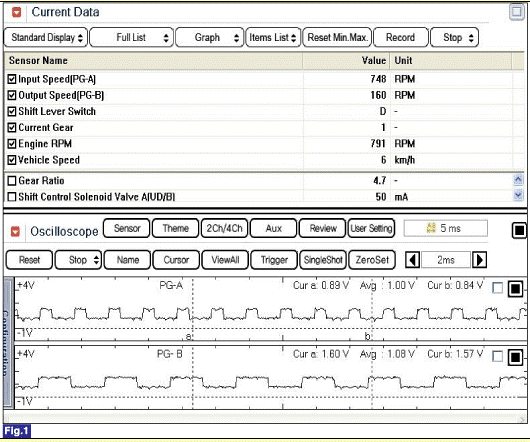Increase time base with right arrow
This screenshot has width=530, height=442.
coord(479,260)
